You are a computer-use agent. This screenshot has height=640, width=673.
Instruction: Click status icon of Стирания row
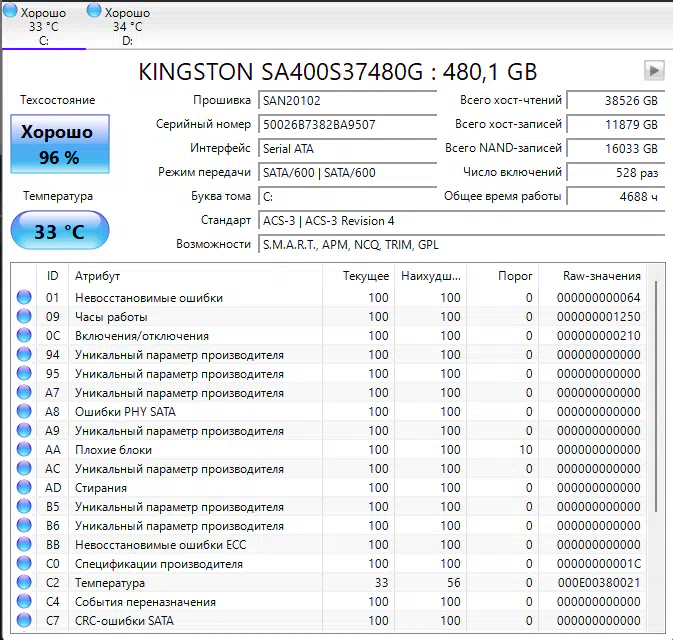click(24, 488)
